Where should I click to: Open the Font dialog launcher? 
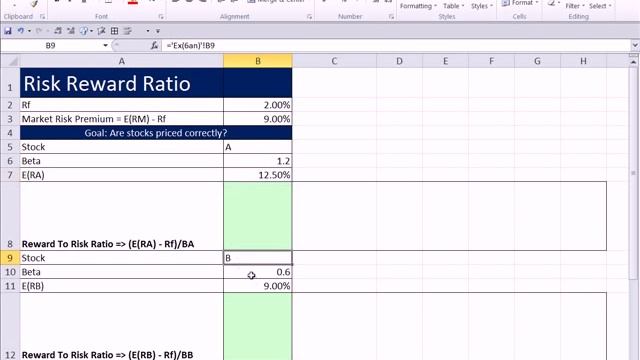(161, 17)
